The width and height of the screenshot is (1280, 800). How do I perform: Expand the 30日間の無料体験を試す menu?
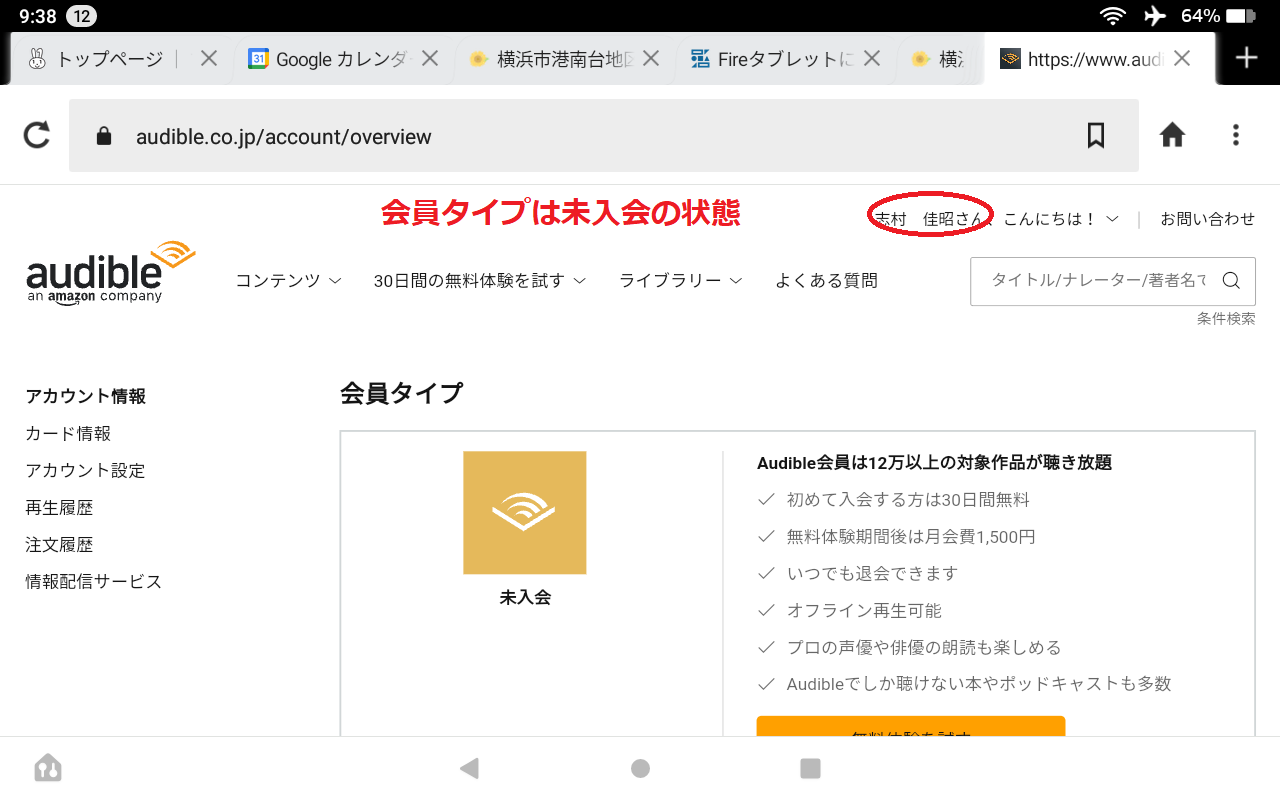(x=480, y=281)
